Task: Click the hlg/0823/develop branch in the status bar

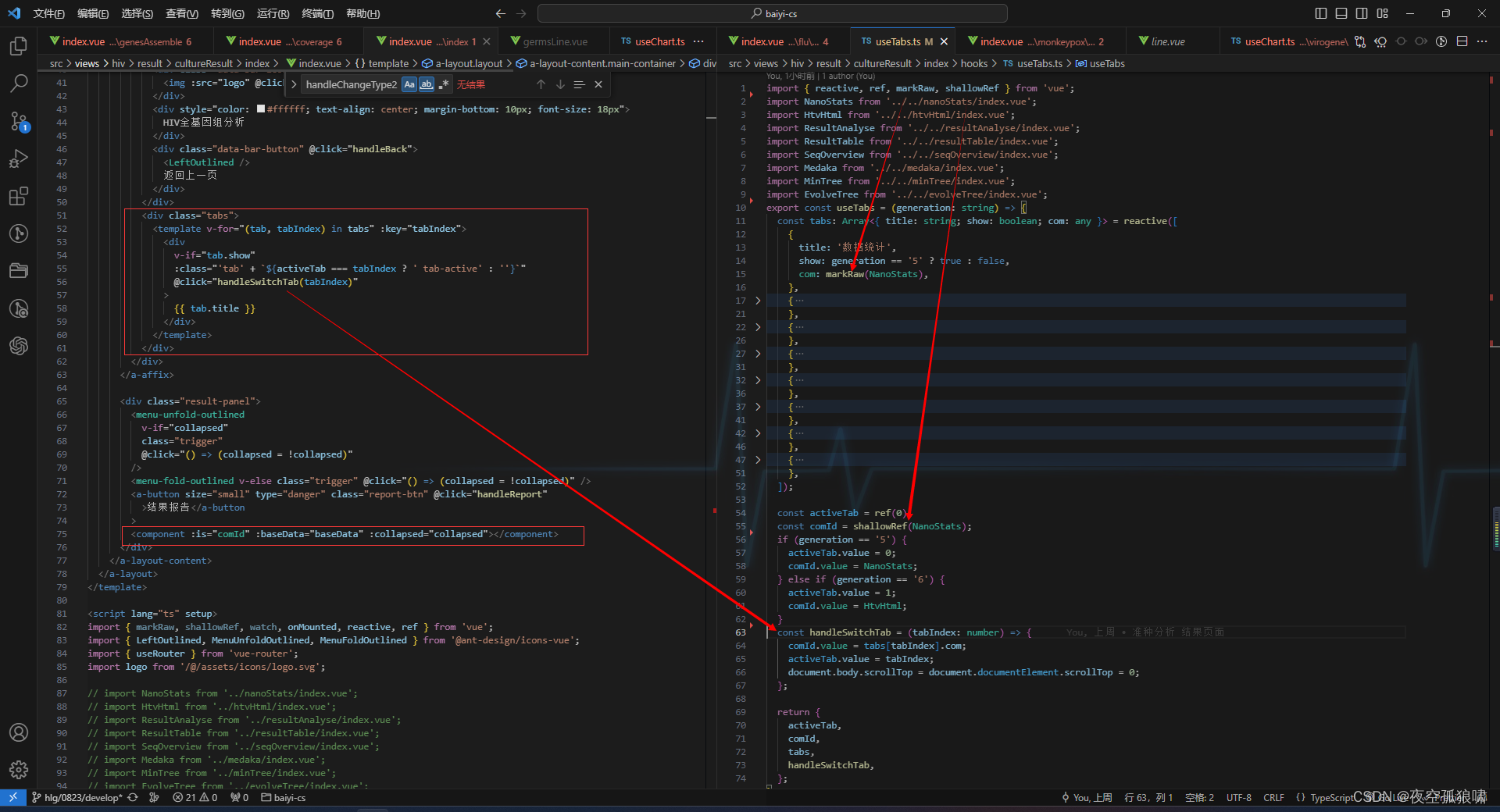Action: 77,797
